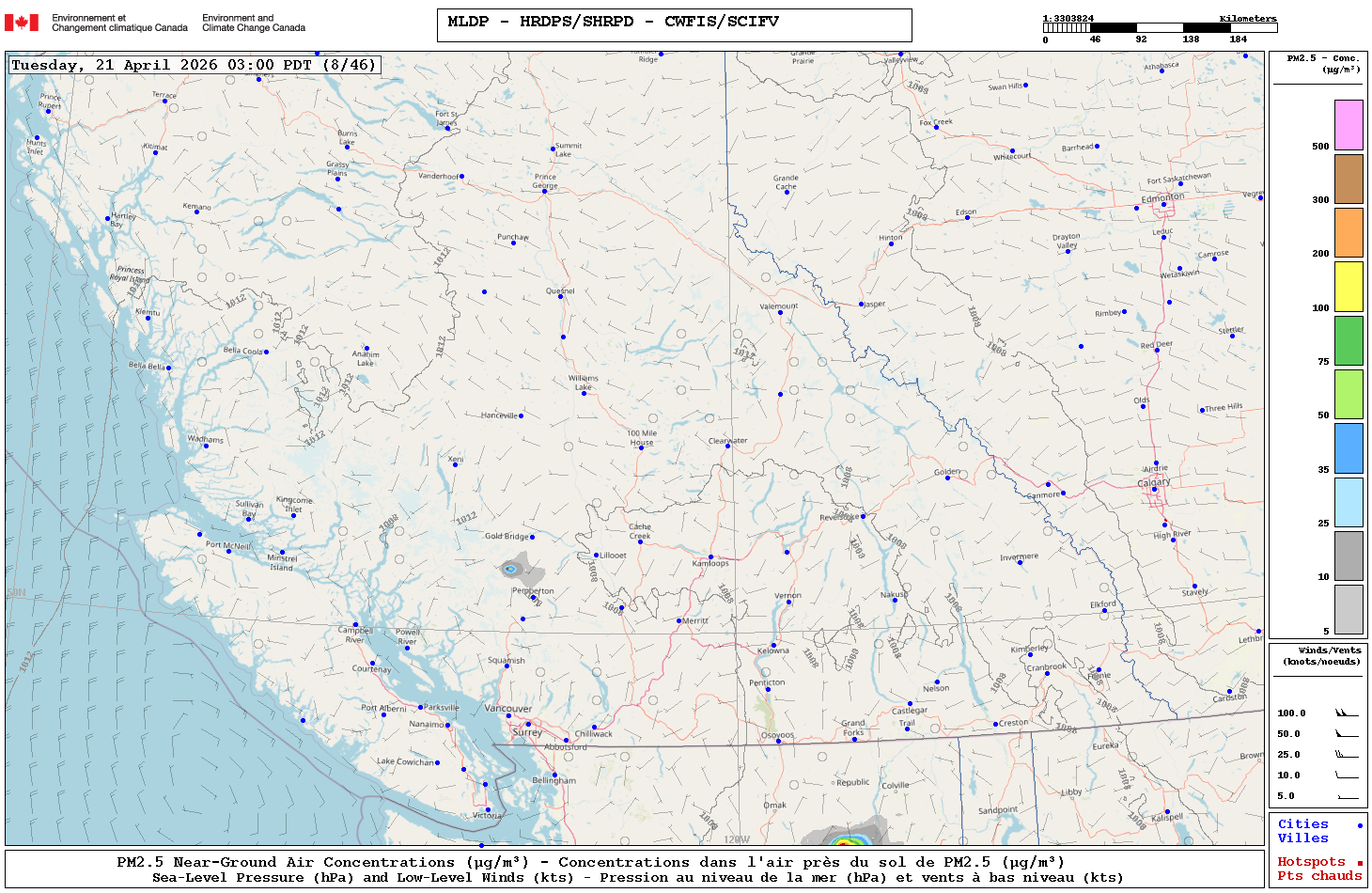Click the Canadian flag logo
This screenshot has height=893, width=1372.
[22, 23]
